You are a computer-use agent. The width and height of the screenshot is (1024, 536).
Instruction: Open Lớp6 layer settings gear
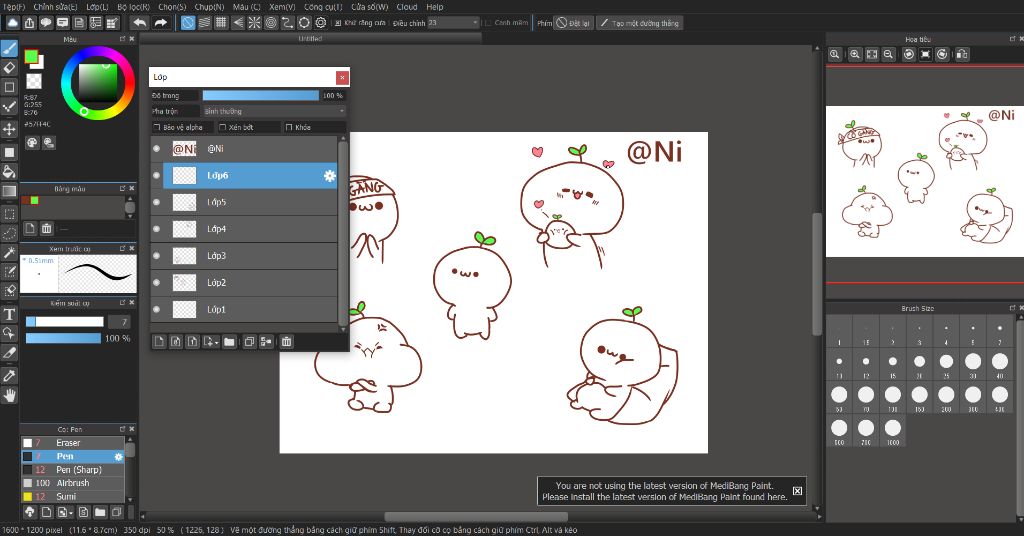(330, 176)
